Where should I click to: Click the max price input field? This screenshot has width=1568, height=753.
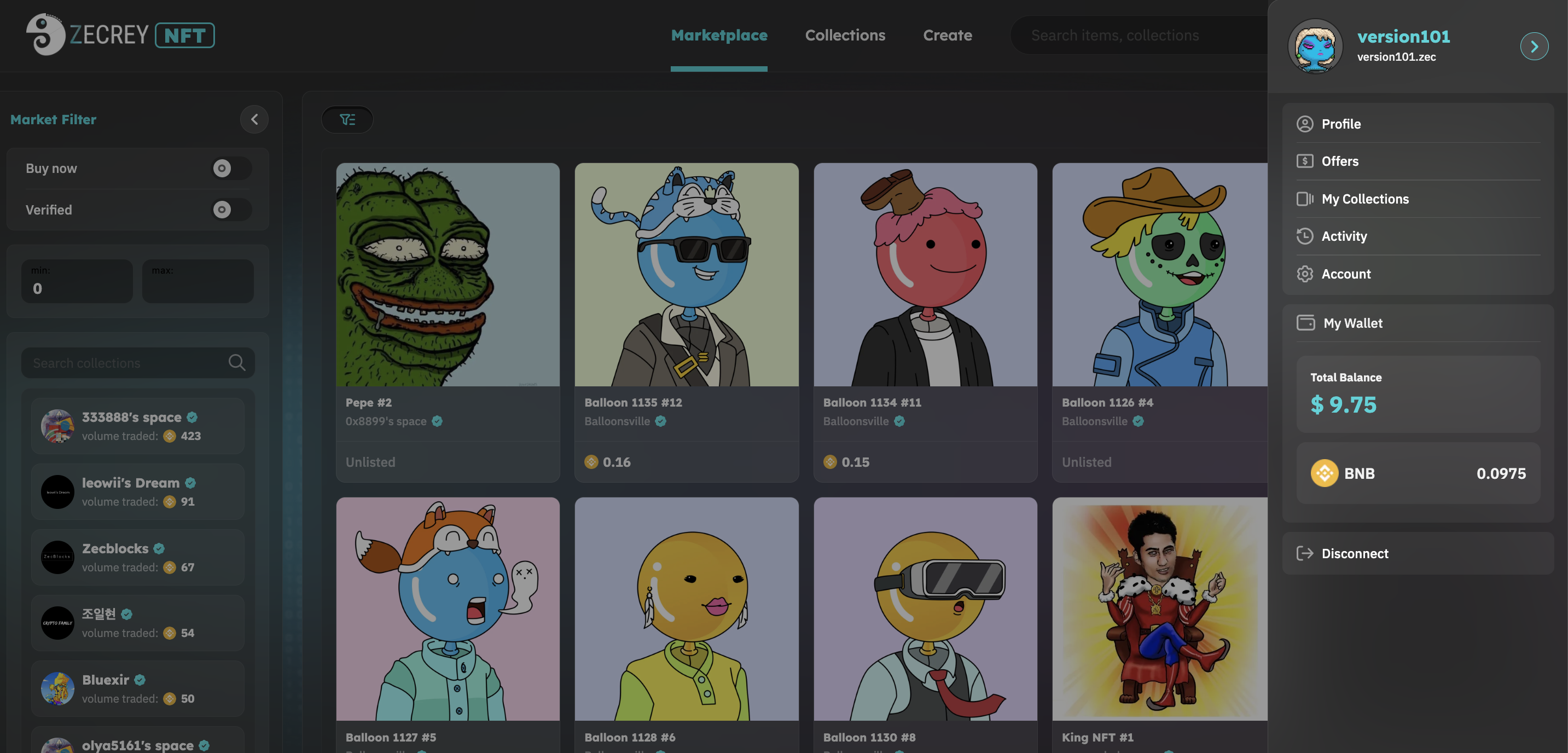(198, 281)
